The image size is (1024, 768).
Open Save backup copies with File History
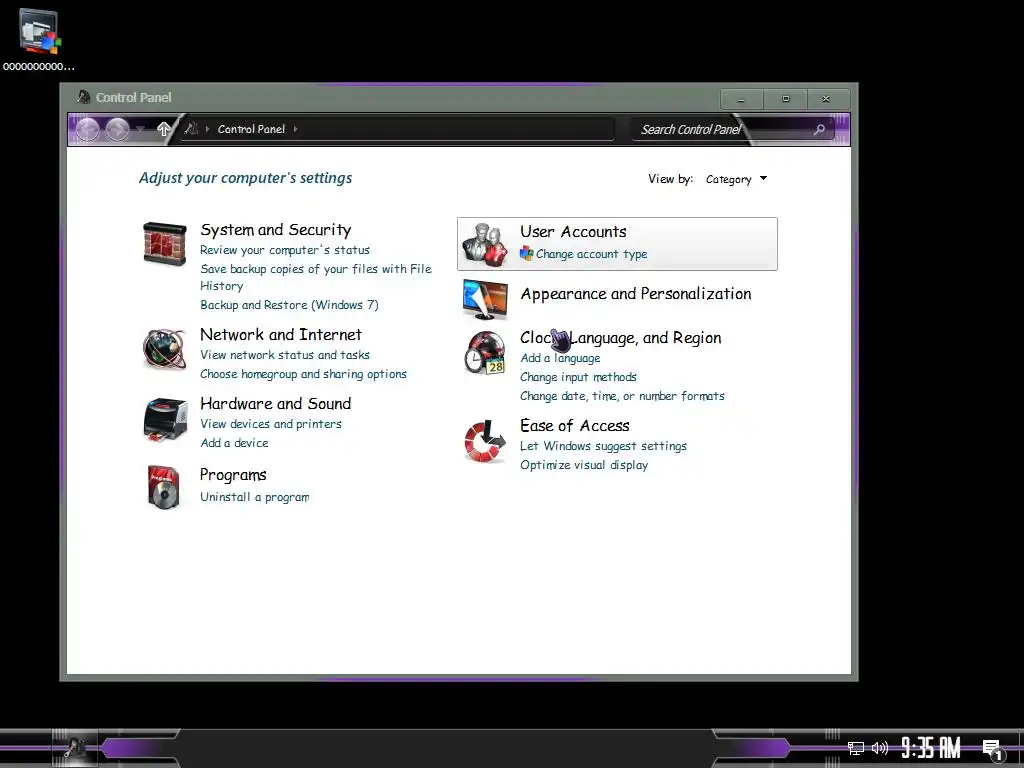pos(315,277)
